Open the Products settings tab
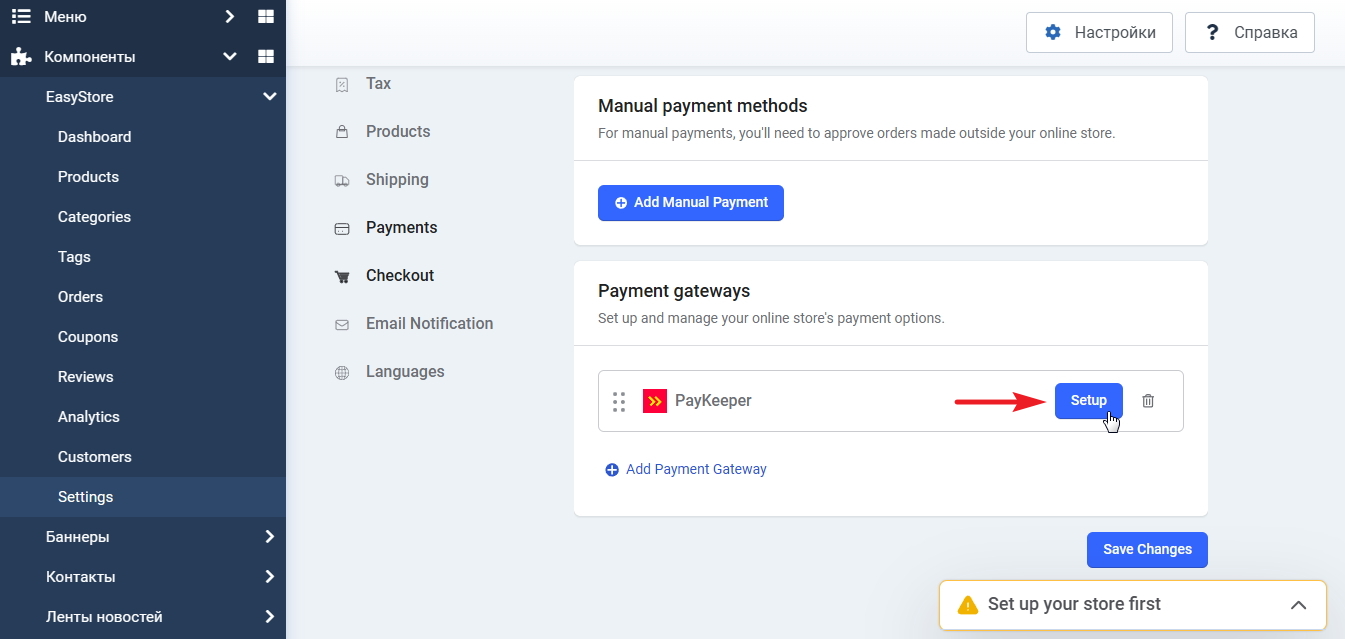 [x=397, y=132]
